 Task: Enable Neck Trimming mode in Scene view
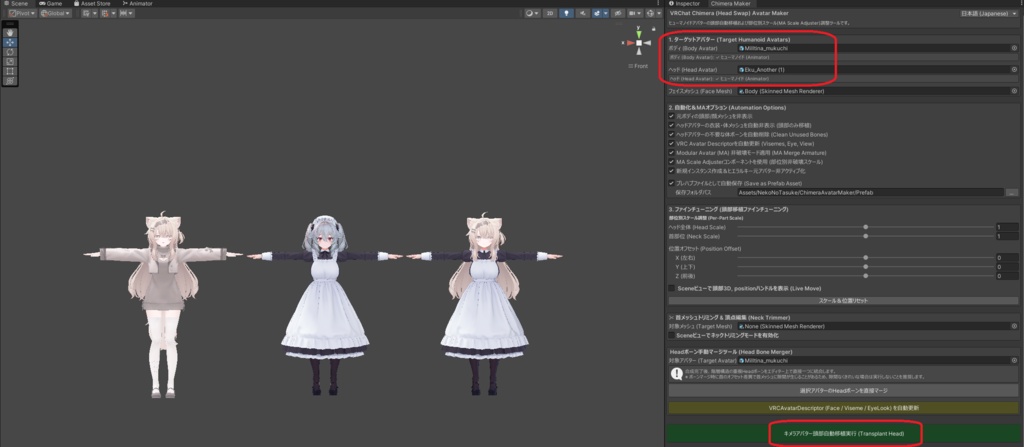pos(671,335)
